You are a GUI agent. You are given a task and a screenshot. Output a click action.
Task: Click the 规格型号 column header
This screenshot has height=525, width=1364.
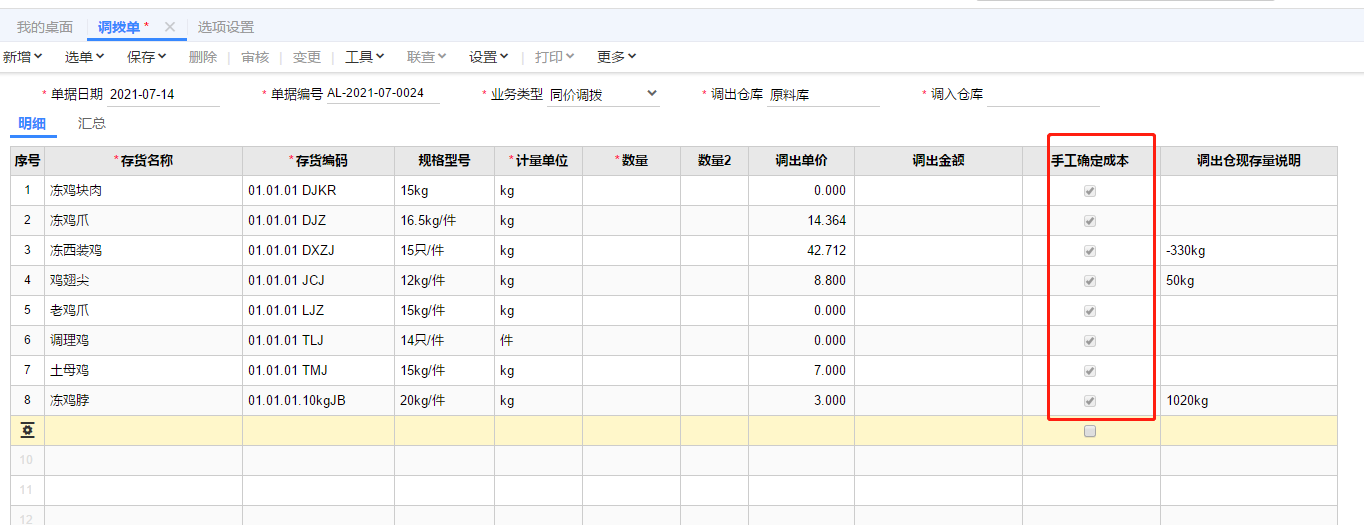point(445,161)
